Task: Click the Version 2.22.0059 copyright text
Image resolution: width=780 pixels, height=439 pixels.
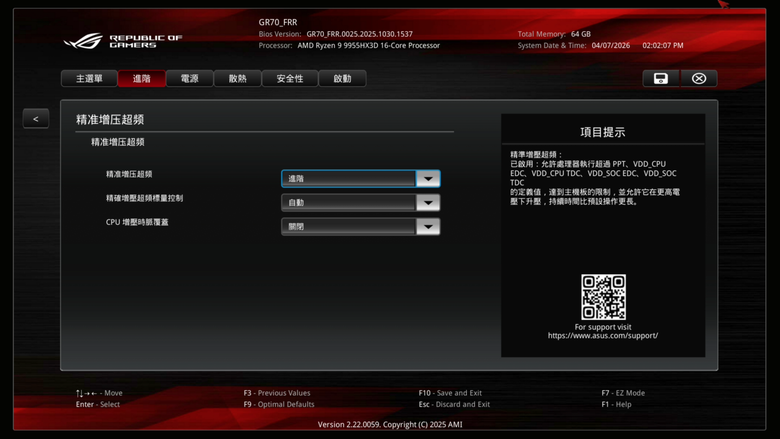Action: point(390,424)
